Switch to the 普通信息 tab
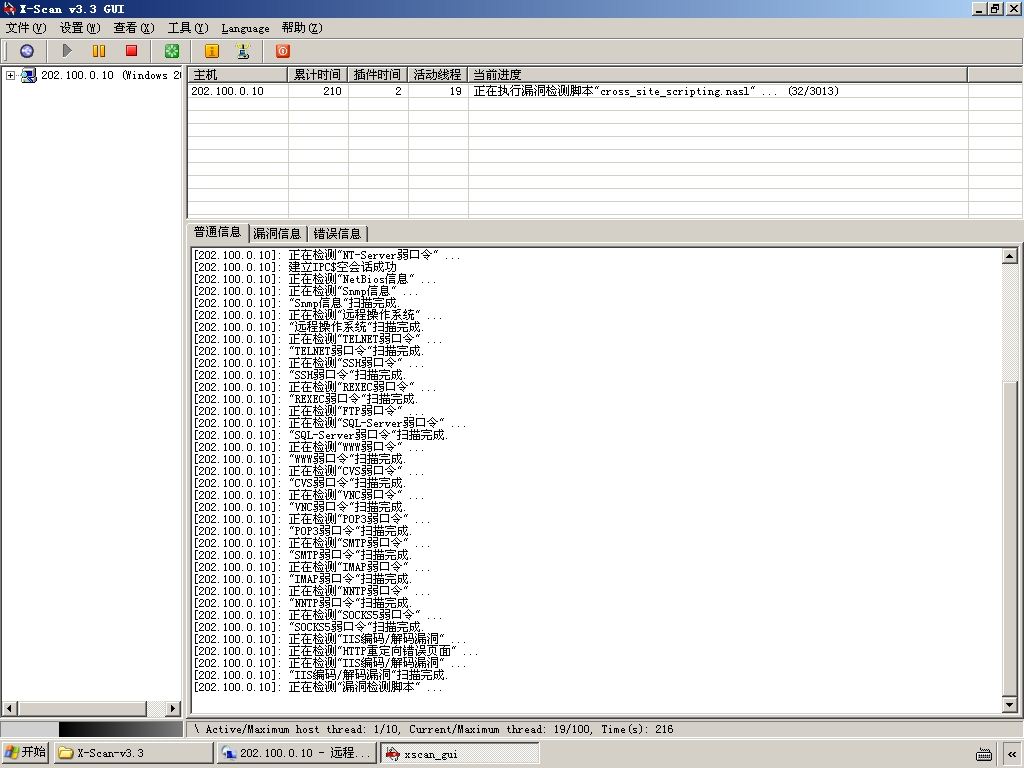Image resolution: width=1024 pixels, height=768 pixels. coord(217,232)
